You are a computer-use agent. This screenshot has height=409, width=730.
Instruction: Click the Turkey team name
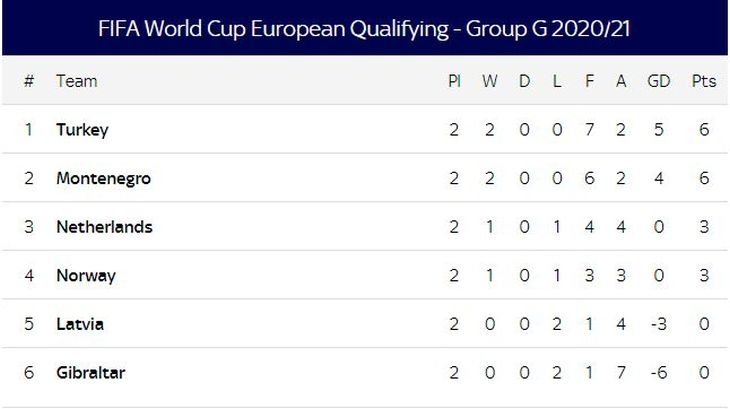82,130
